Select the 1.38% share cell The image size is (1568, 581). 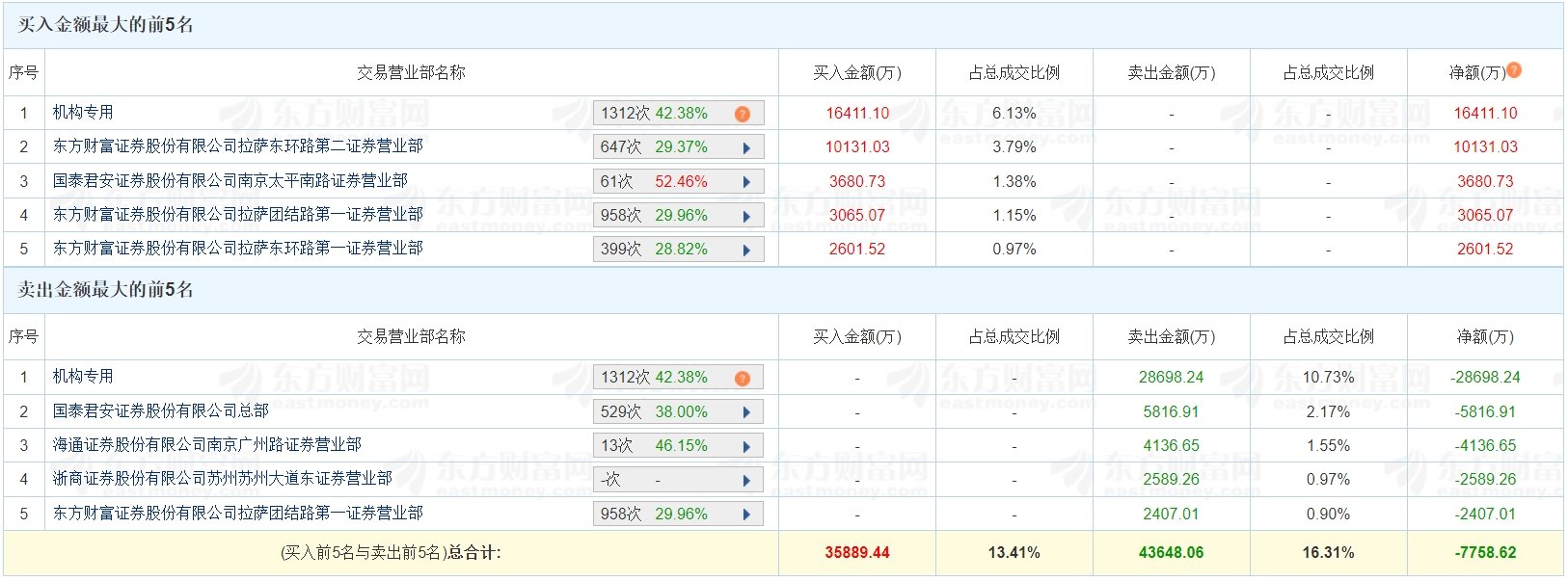[1014, 181]
